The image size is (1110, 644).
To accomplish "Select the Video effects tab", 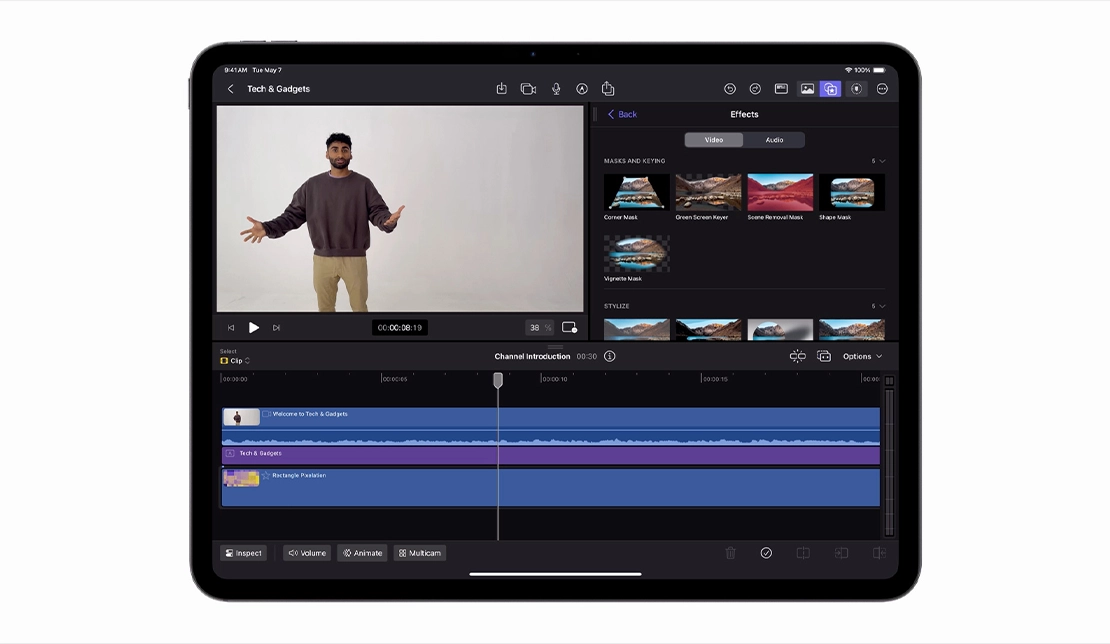I will 714,140.
